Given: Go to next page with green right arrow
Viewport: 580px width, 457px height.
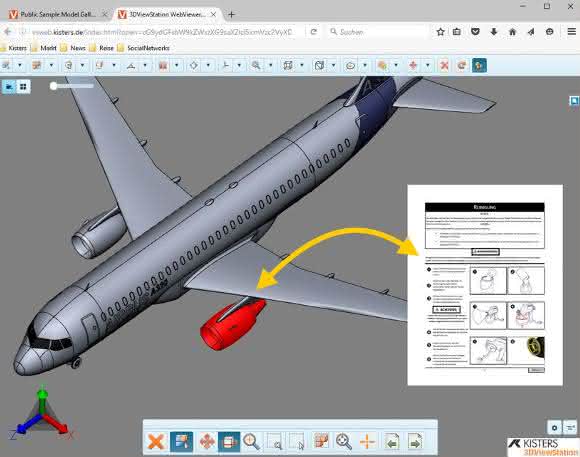Looking at the screenshot, I should [x=415, y=441].
